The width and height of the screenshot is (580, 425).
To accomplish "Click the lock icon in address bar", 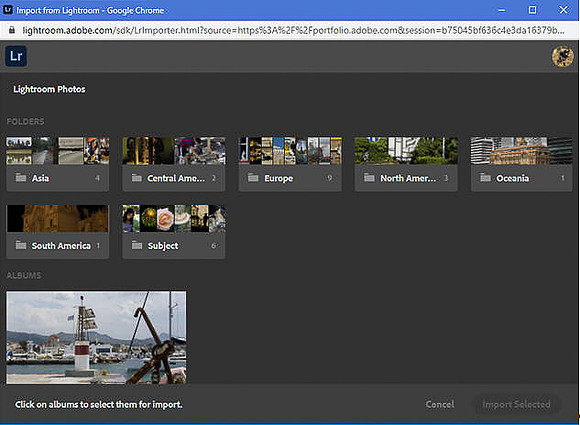I will click(12, 30).
